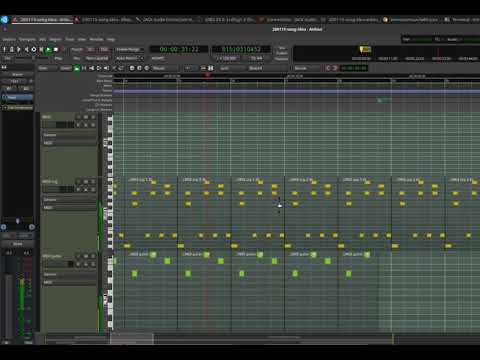Click the play range transport button

click(41, 49)
